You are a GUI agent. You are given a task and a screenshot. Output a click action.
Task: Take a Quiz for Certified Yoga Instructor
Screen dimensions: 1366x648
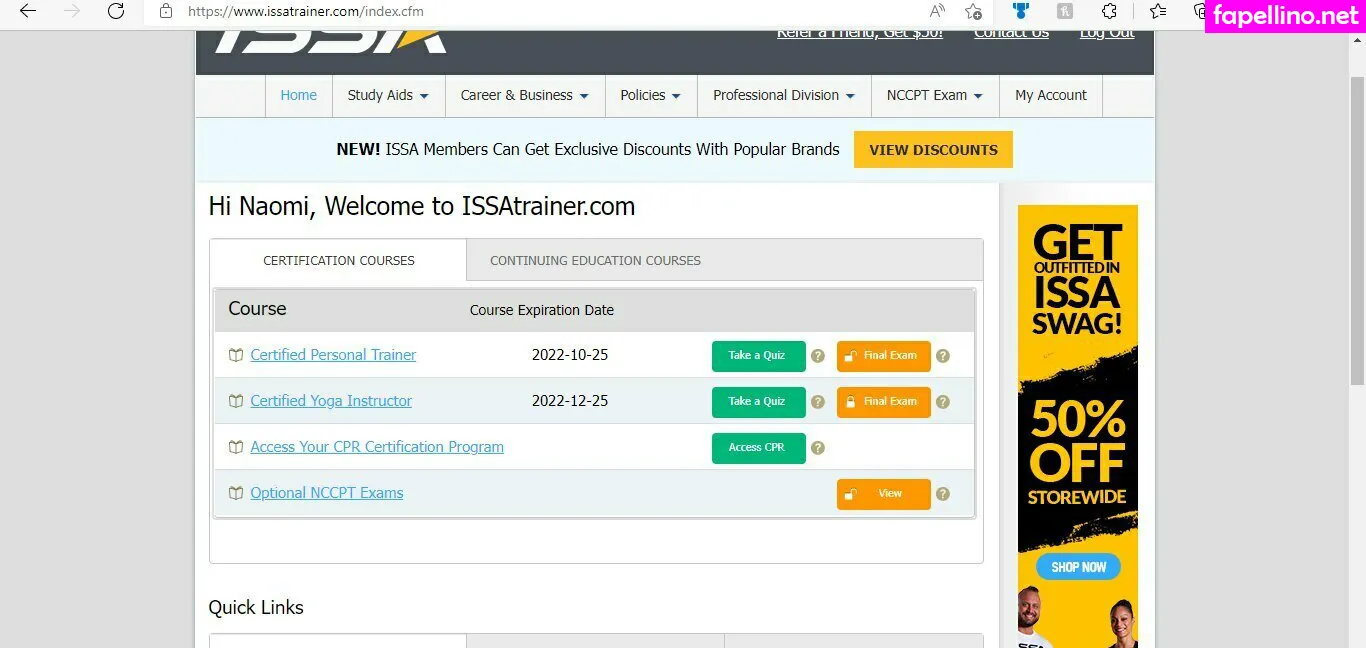coord(758,402)
